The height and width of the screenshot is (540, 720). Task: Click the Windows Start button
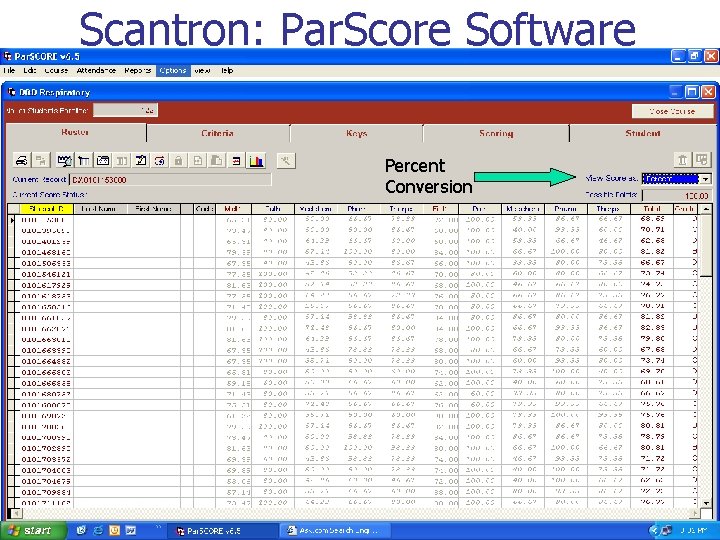pyautogui.click(x=33, y=531)
